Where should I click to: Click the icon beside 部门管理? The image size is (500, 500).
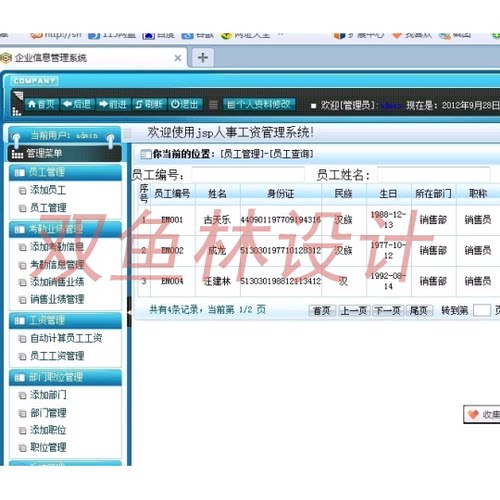pos(22,414)
